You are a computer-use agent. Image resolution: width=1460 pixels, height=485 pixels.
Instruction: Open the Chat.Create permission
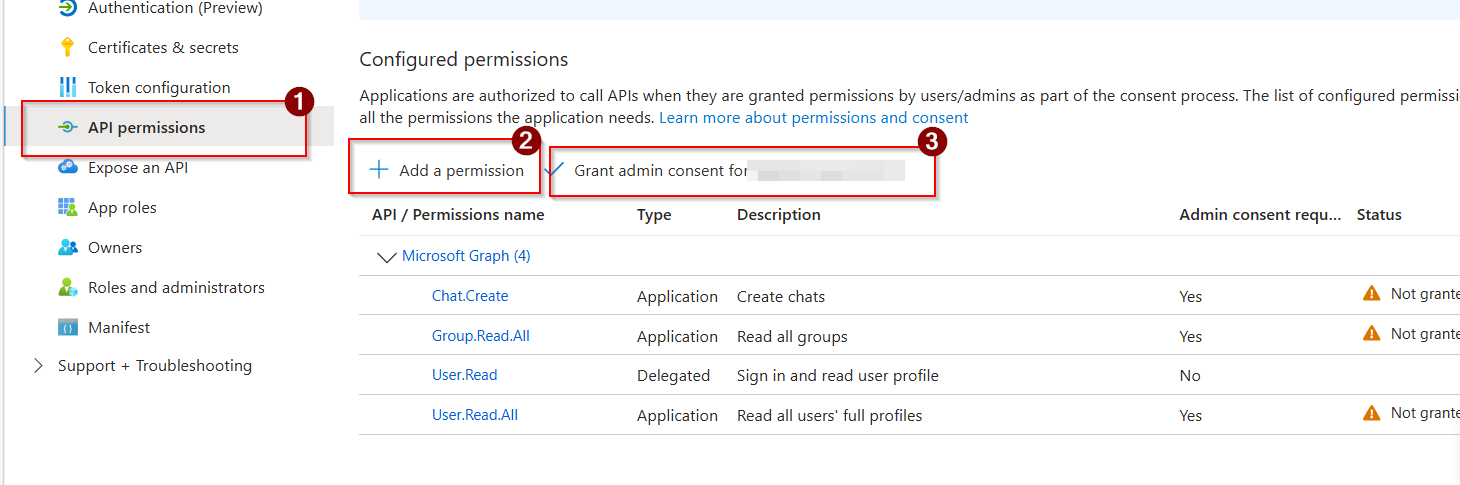[470, 296]
